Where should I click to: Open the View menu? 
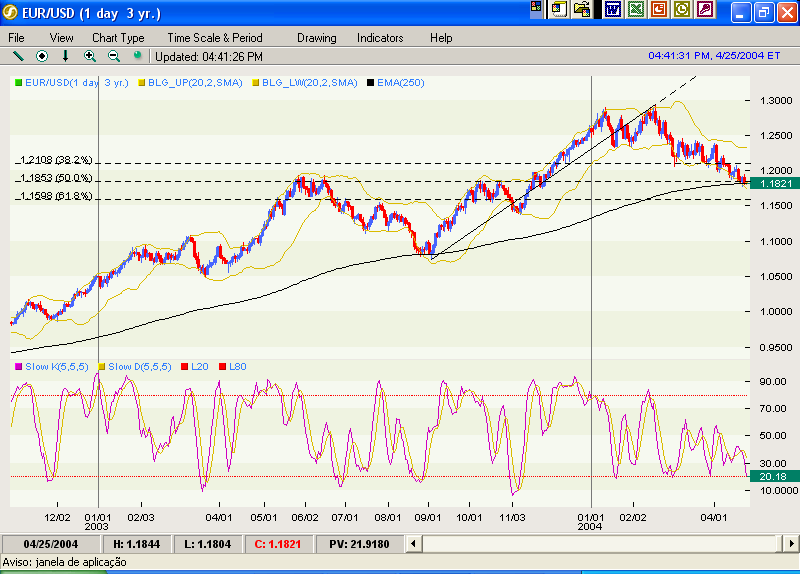coord(61,38)
